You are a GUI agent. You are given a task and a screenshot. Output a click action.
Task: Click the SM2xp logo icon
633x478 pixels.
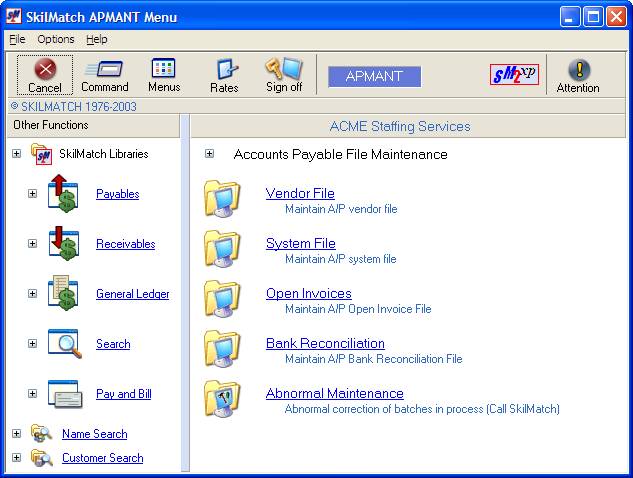click(x=514, y=74)
